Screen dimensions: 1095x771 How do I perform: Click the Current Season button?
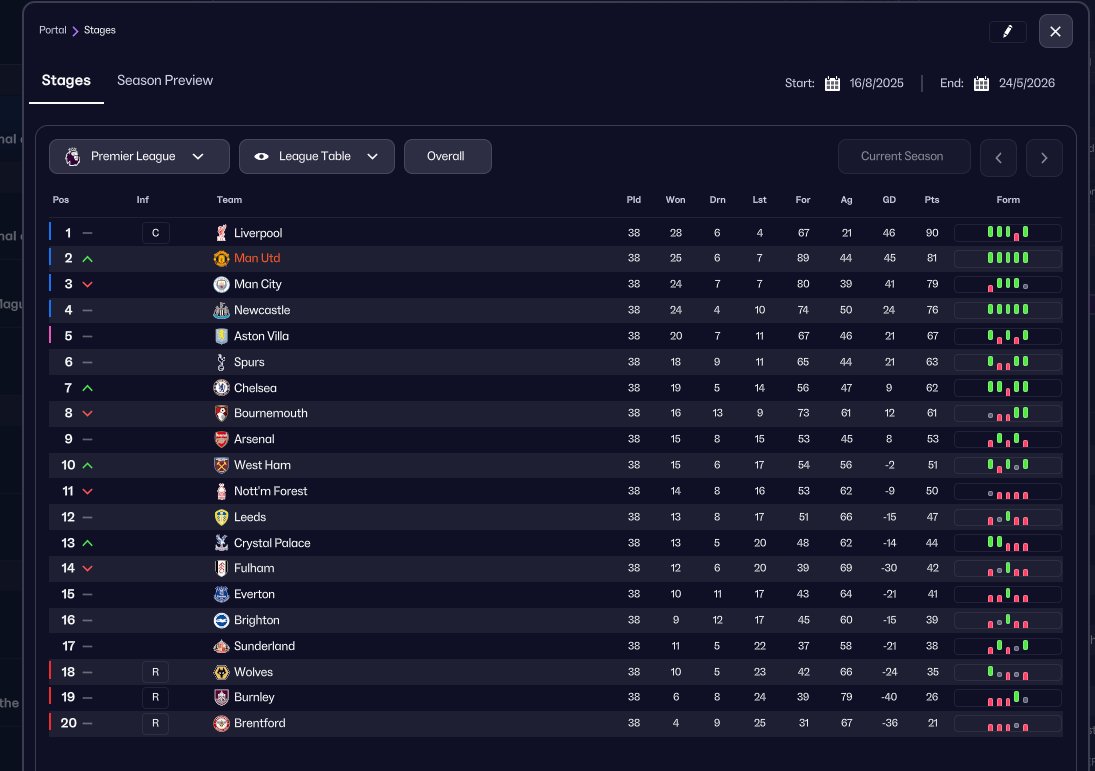point(903,157)
